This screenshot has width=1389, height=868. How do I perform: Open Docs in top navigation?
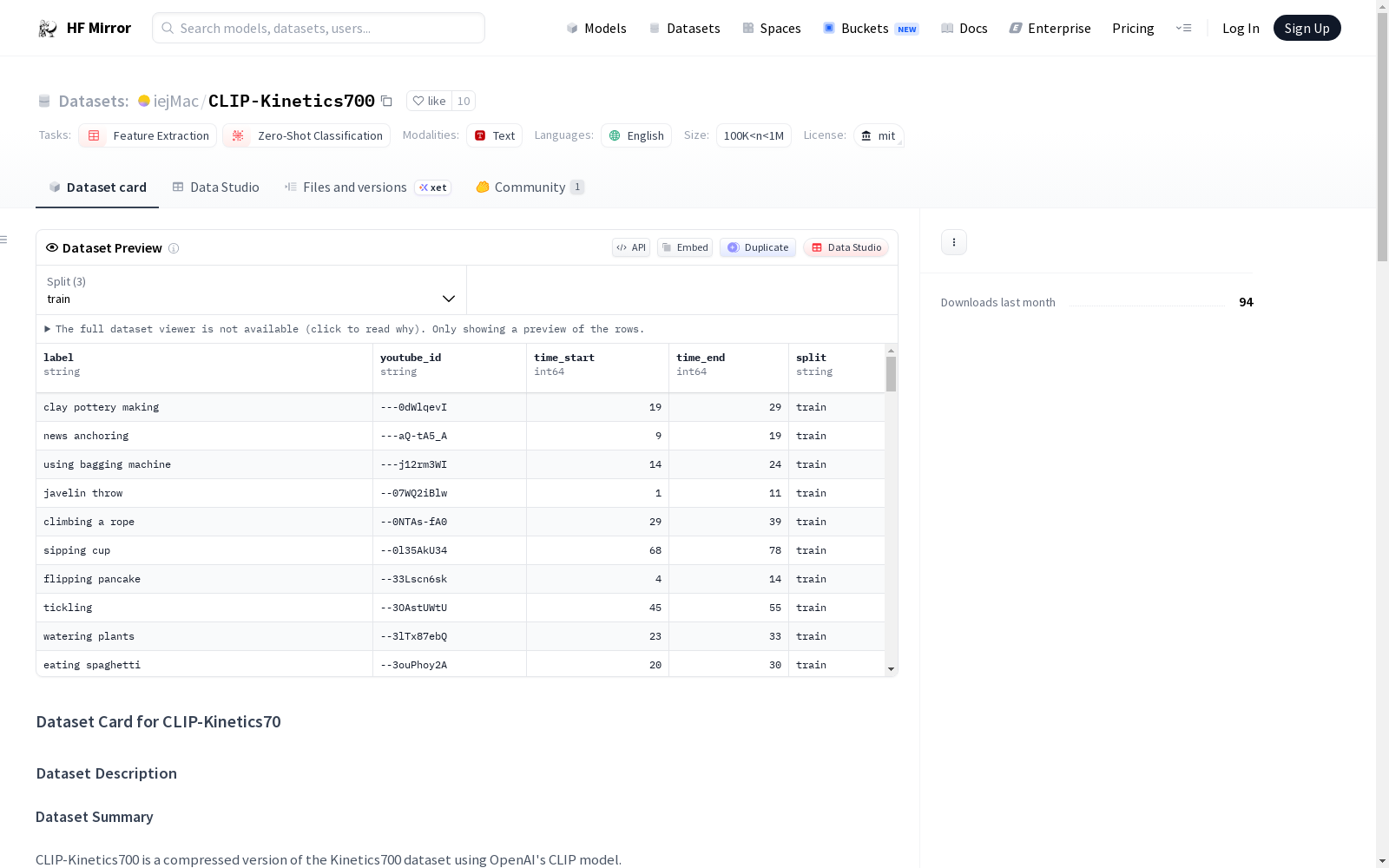tap(964, 28)
